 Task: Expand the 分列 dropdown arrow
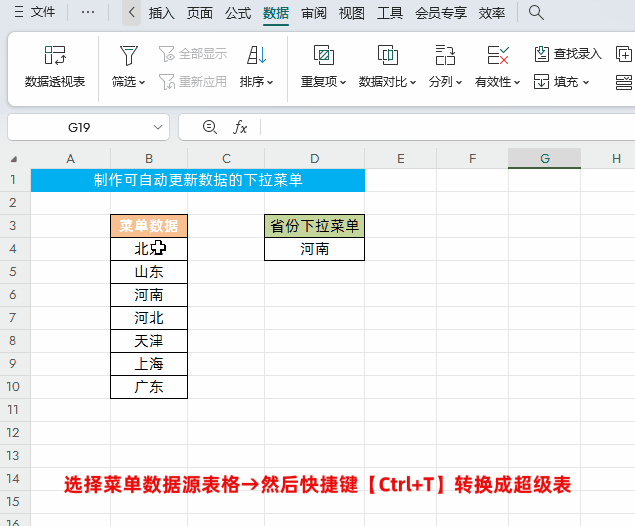[x=459, y=83]
